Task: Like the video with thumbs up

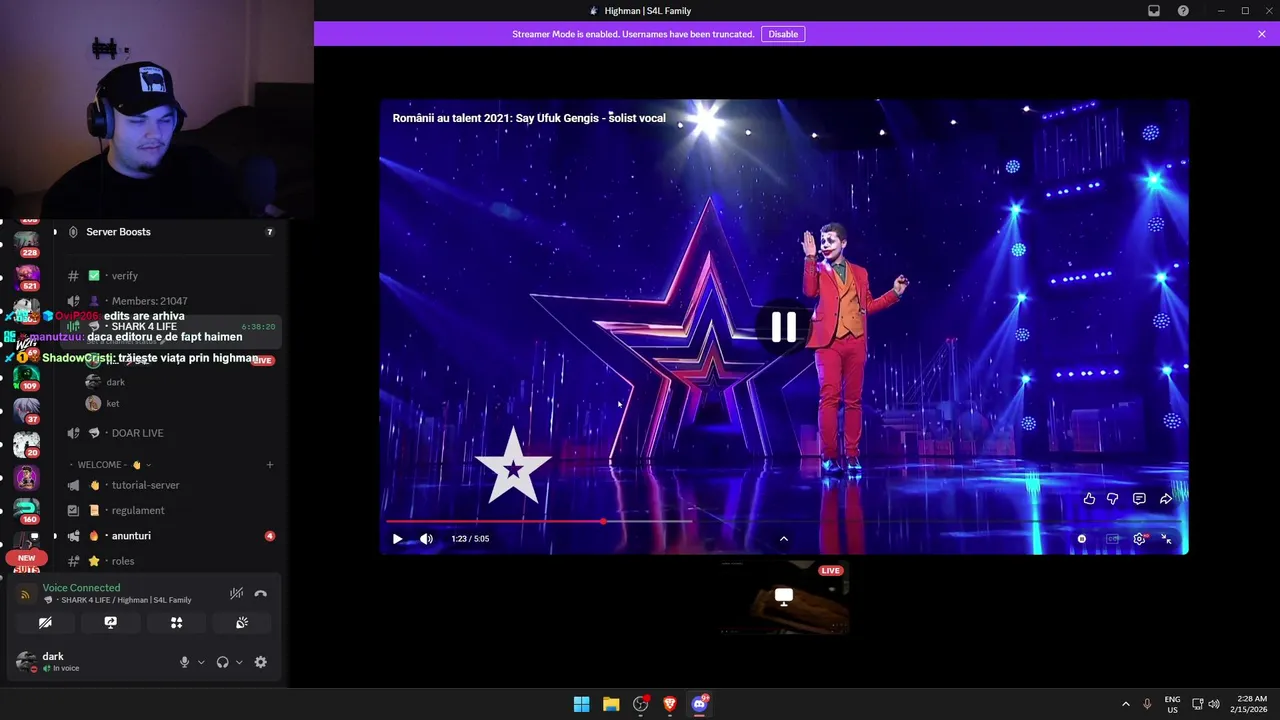Action: [1089, 499]
